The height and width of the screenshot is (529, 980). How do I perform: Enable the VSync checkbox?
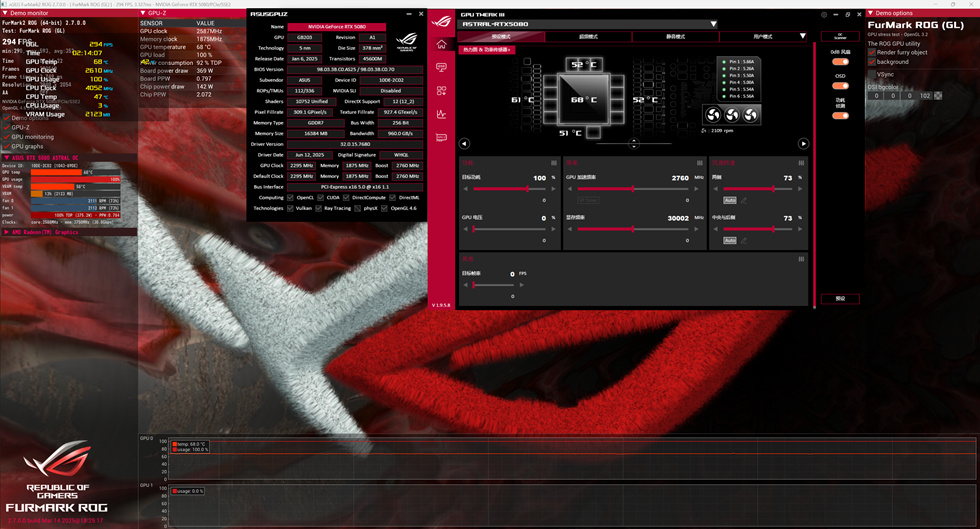[x=872, y=74]
